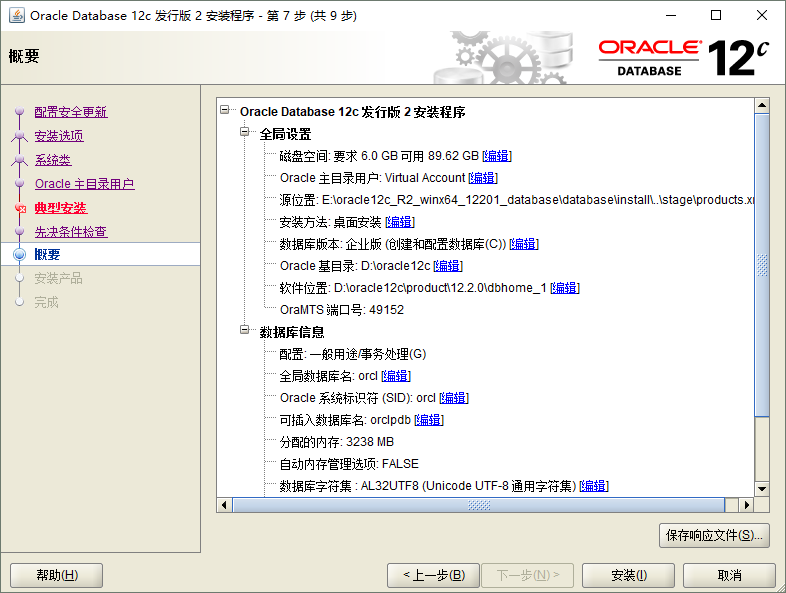
Task: Edit the Oracle 主目录用户 Virtual Account setting
Action: tap(483, 178)
